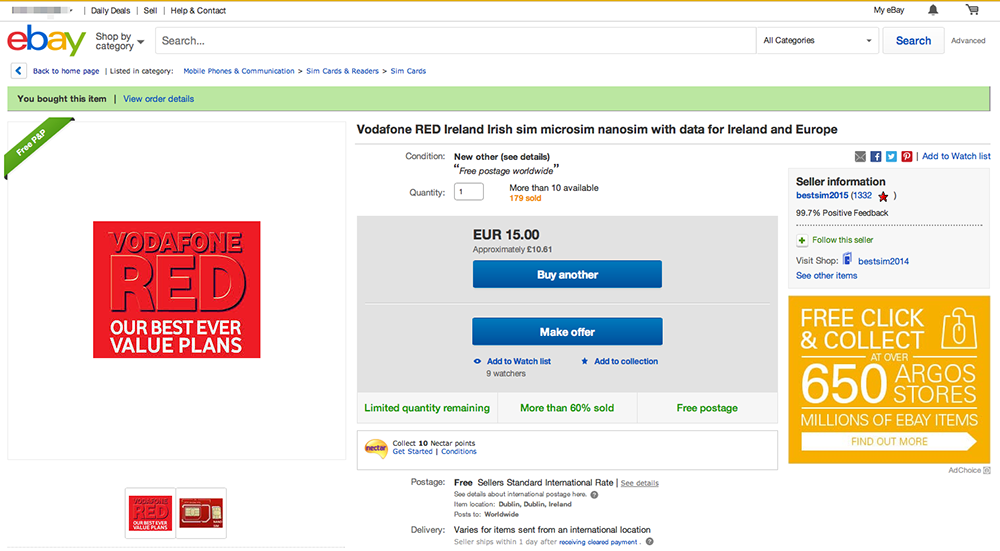Add to collection star link
Screen dimensions: 1000x551
[x=619, y=361]
